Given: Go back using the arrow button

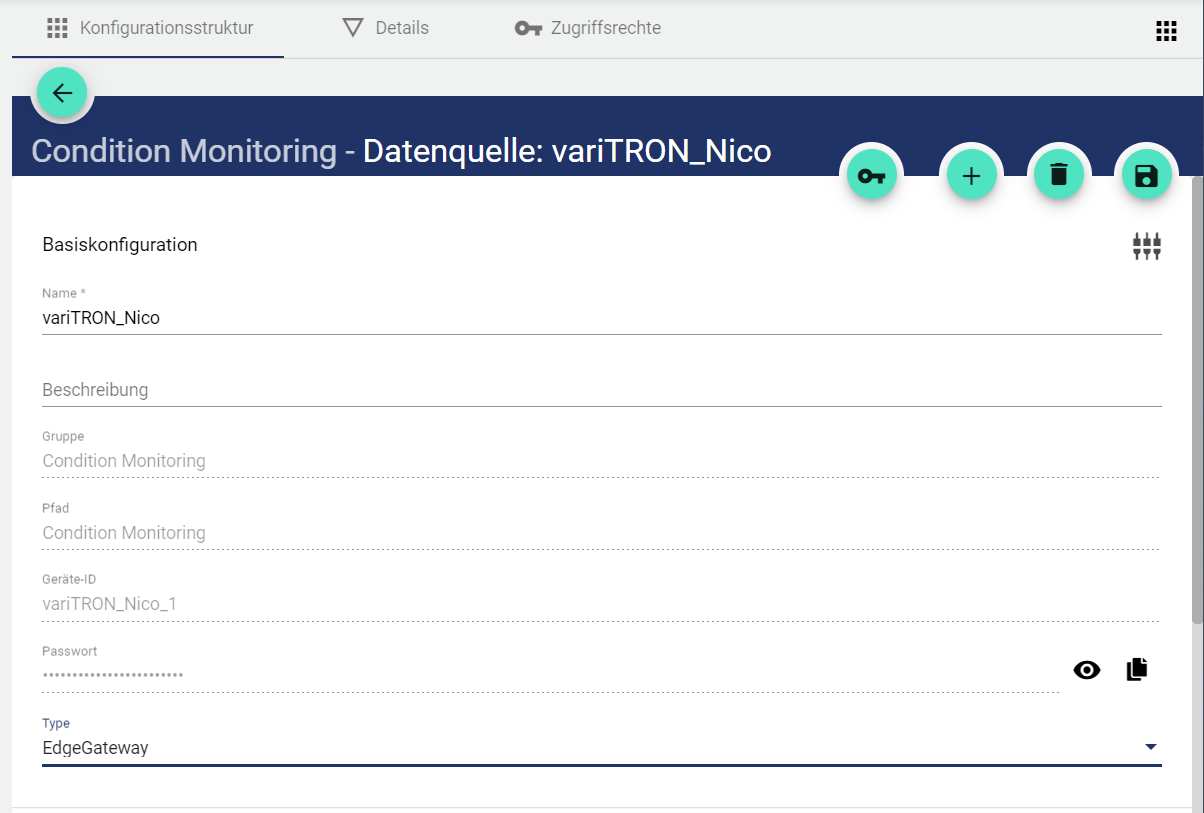Looking at the screenshot, I should pos(63,94).
